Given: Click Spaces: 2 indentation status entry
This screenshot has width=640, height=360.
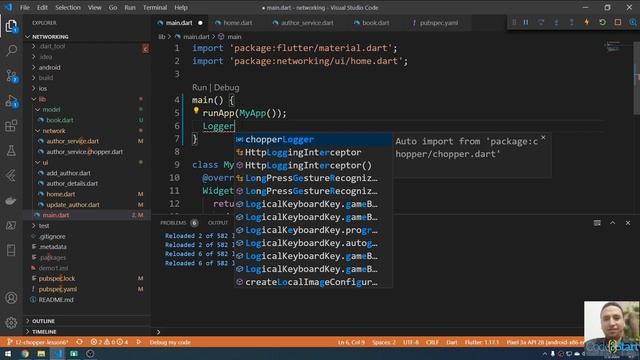Looking at the screenshot, I should (384, 342).
